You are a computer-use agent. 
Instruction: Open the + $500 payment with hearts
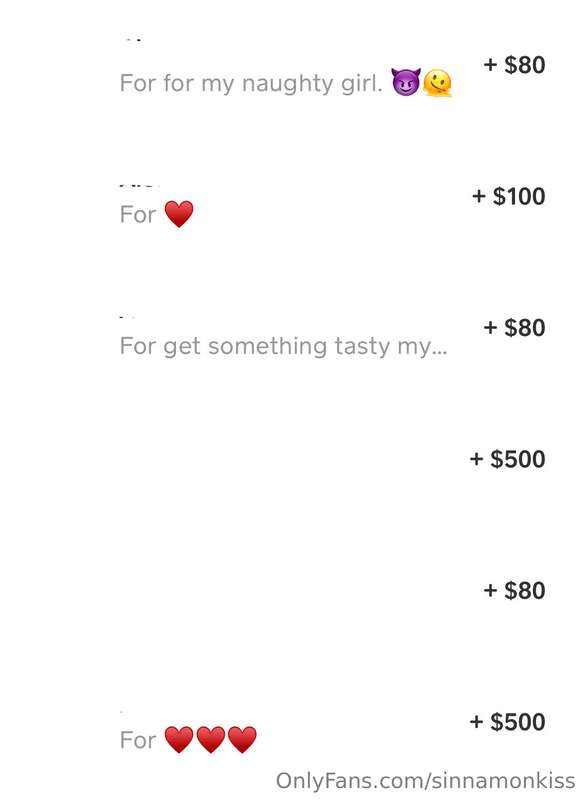(x=508, y=722)
